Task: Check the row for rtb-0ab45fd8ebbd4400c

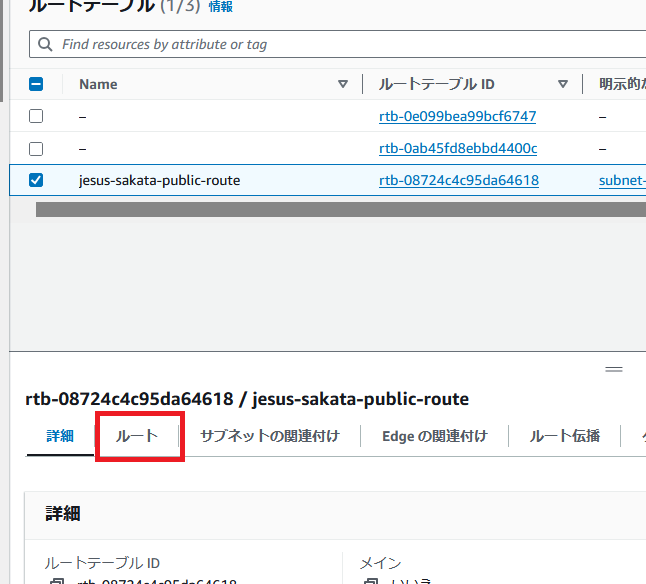Action: coord(36,149)
